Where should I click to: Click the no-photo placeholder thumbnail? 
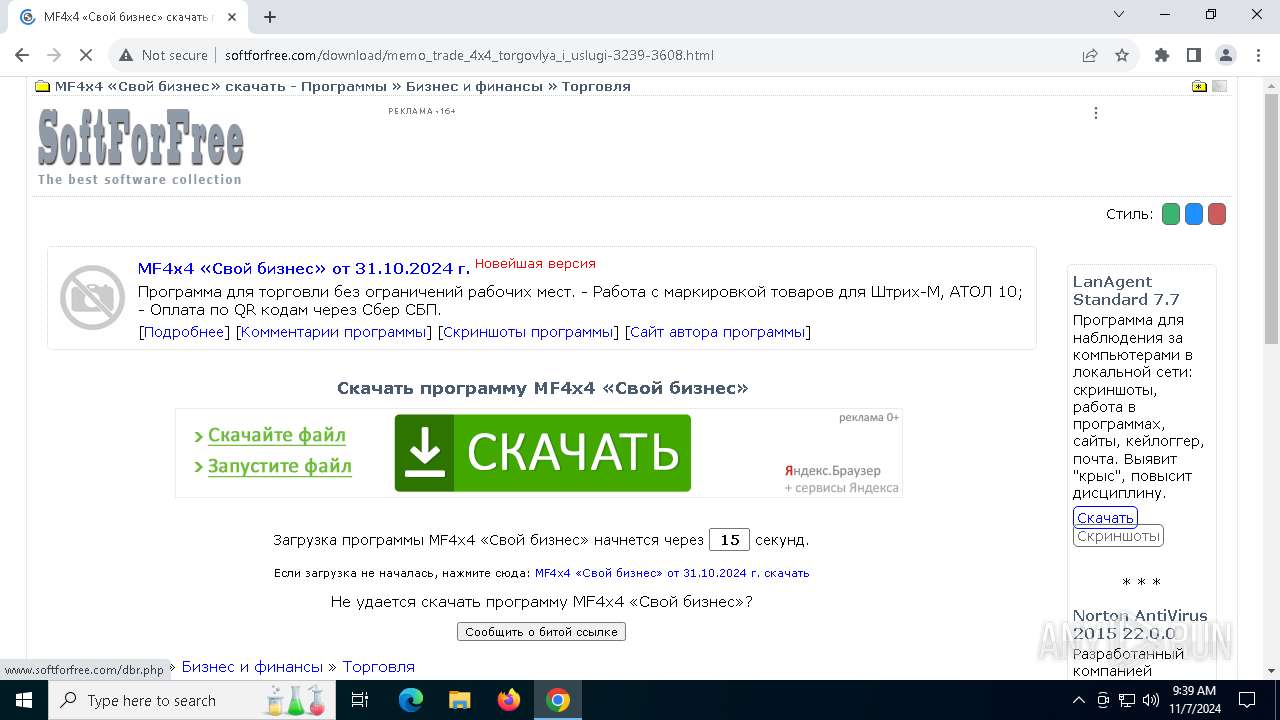tap(92, 297)
